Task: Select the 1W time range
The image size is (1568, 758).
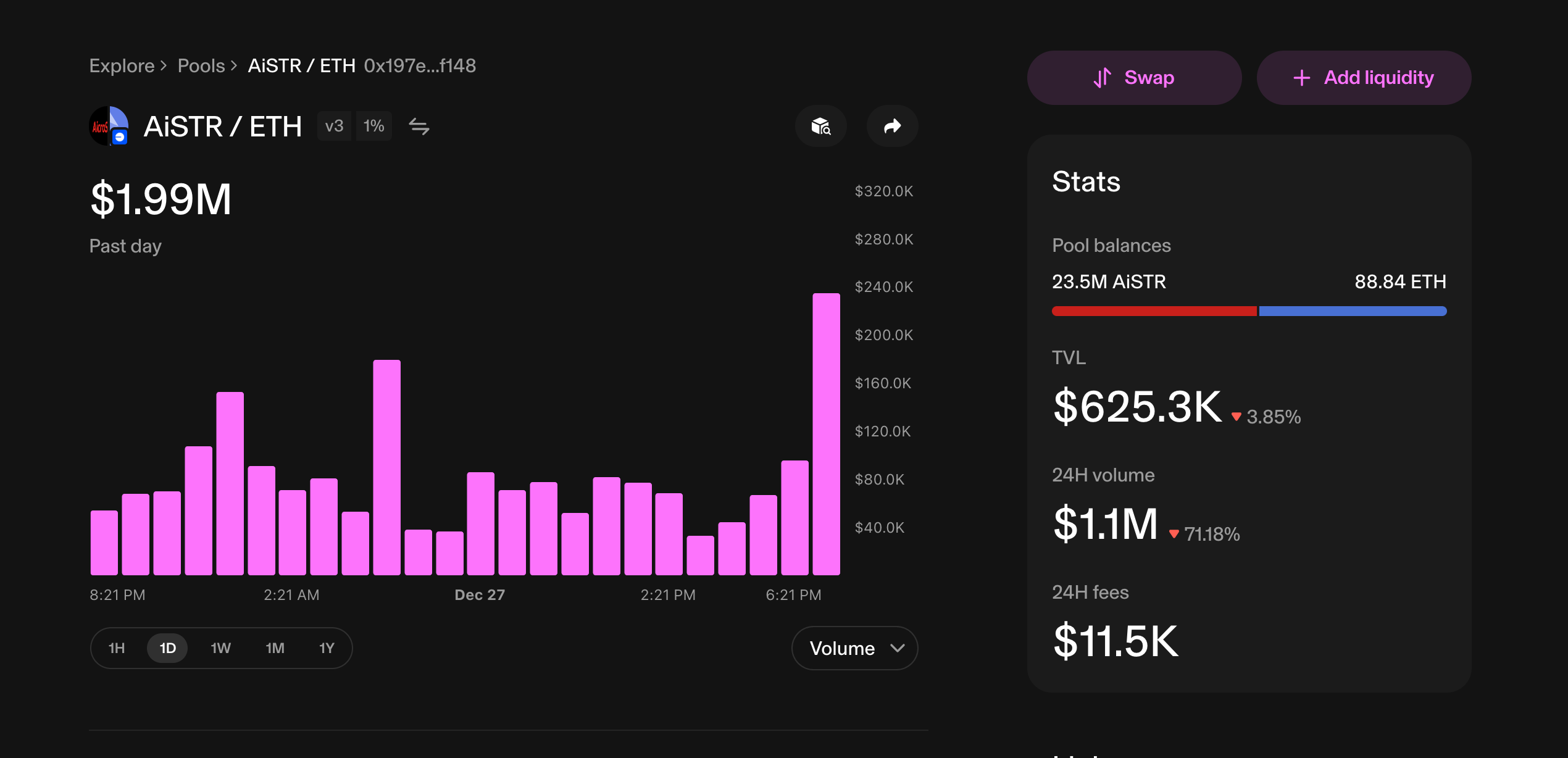Action: [220, 648]
